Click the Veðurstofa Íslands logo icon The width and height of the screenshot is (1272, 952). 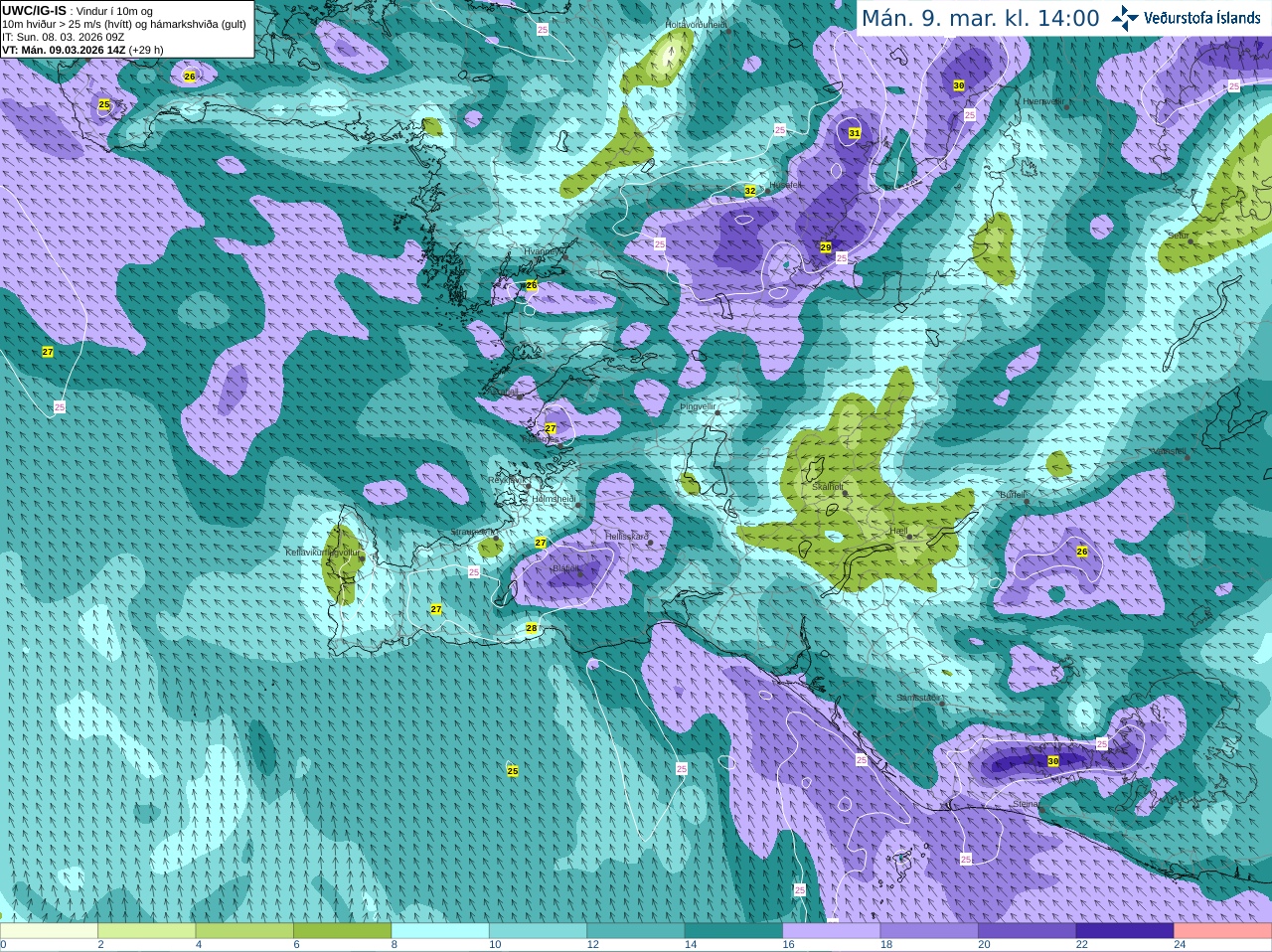coord(1124,17)
